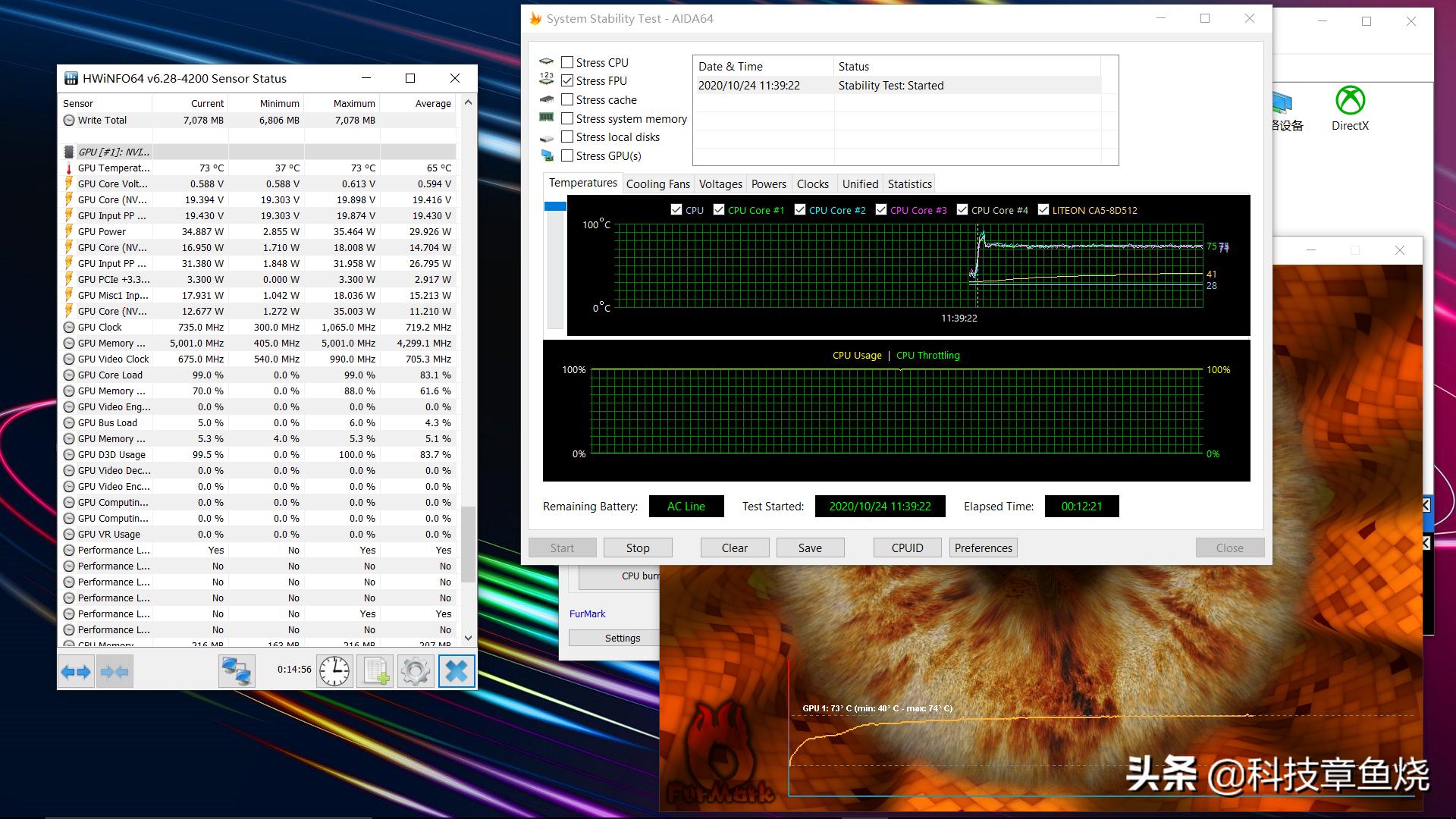Open the Statistics tab
Image resolution: width=1456 pixels, height=819 pixels.
tap(909, 184)
